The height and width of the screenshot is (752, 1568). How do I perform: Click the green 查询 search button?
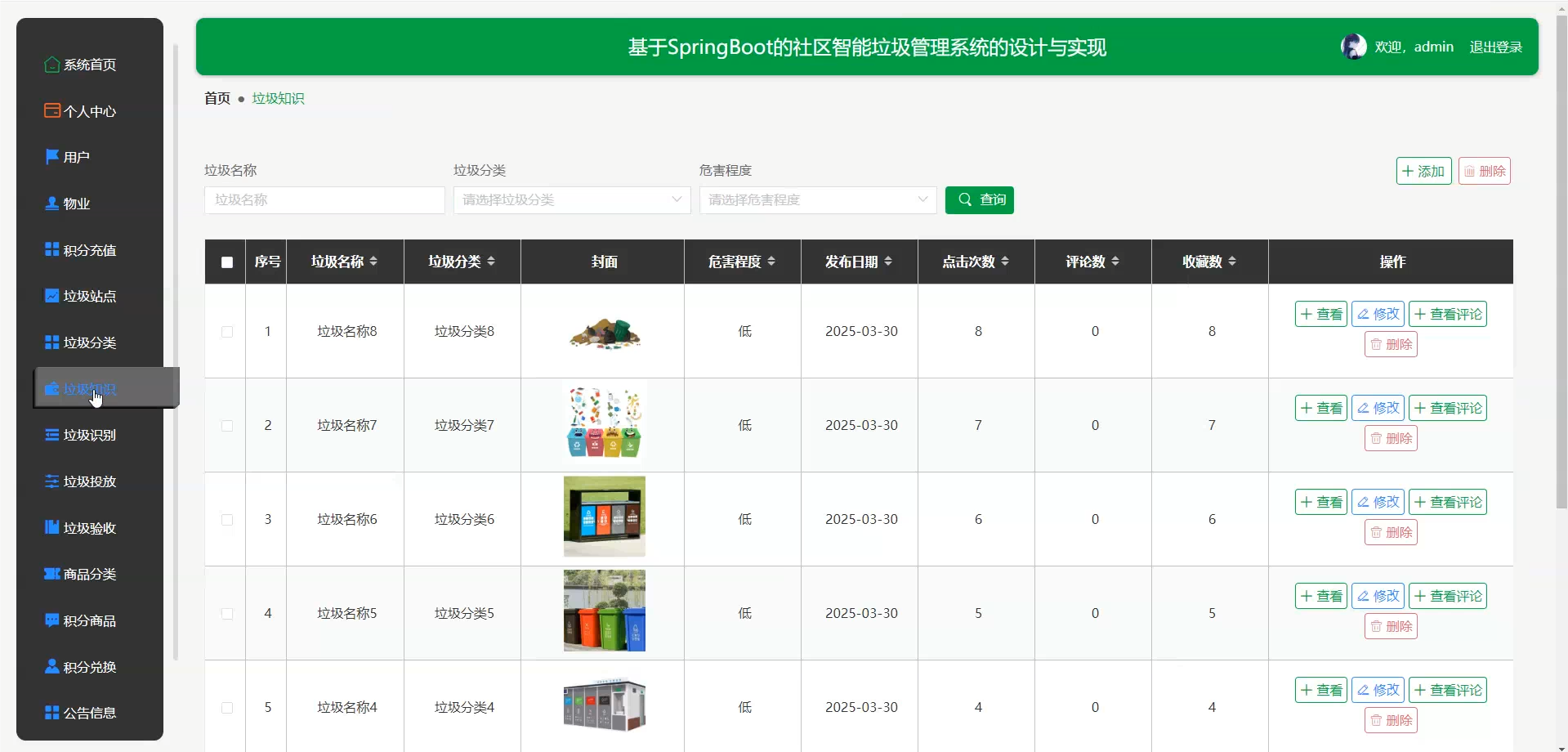[x=980, y=200]
